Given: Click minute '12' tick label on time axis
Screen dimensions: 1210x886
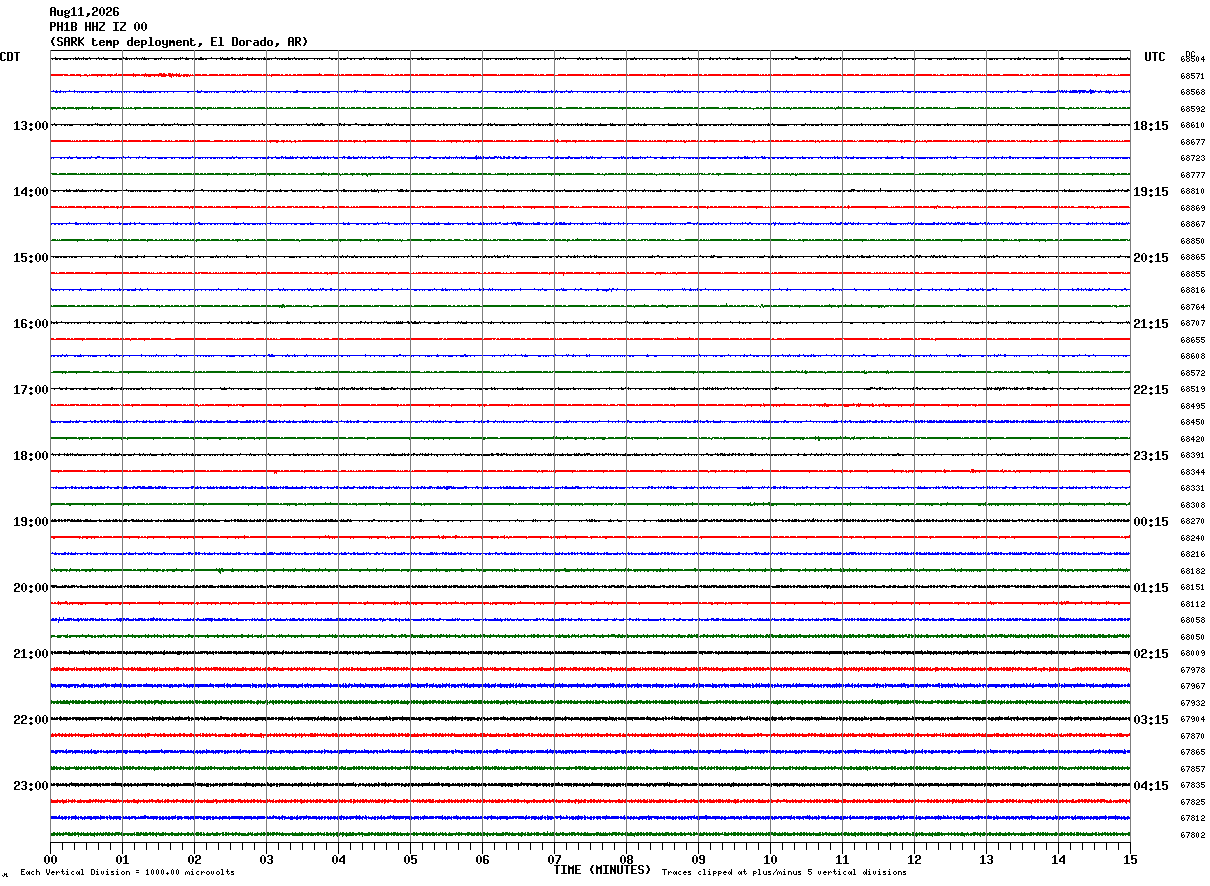Looking at the screenshot, I should (914, 859).
